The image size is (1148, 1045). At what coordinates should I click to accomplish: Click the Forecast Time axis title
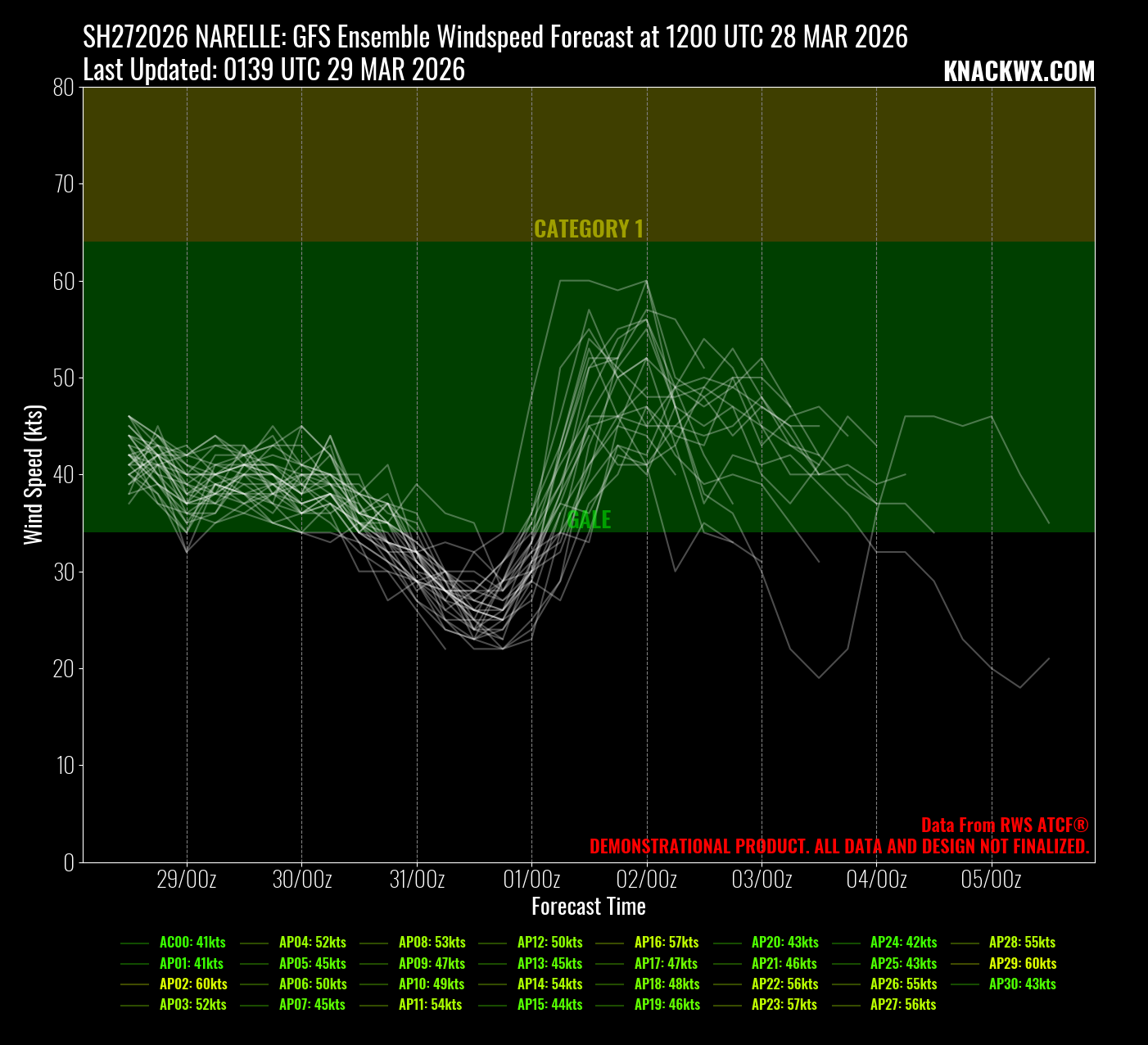[589, 907]
